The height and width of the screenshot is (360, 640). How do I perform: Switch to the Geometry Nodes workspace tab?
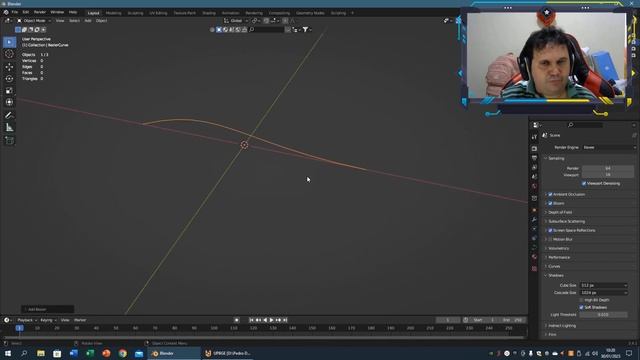310,13
